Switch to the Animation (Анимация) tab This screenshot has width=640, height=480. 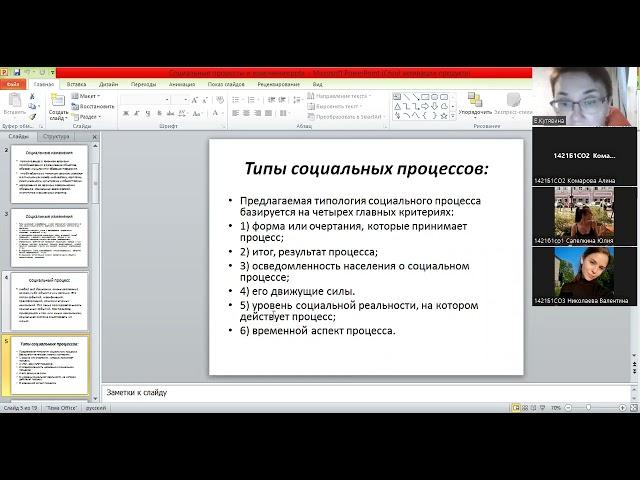click(182, 84)
